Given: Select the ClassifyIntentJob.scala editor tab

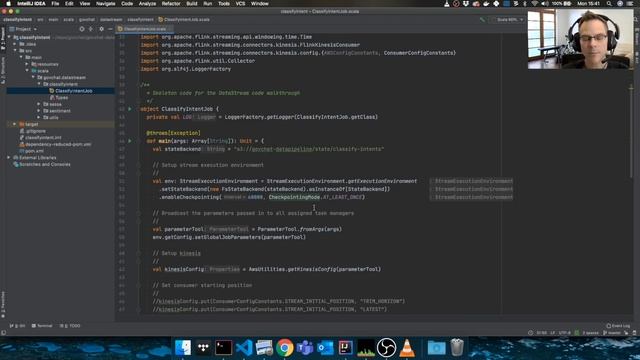Looking at the screenshot, I should (x=144, y=29).
